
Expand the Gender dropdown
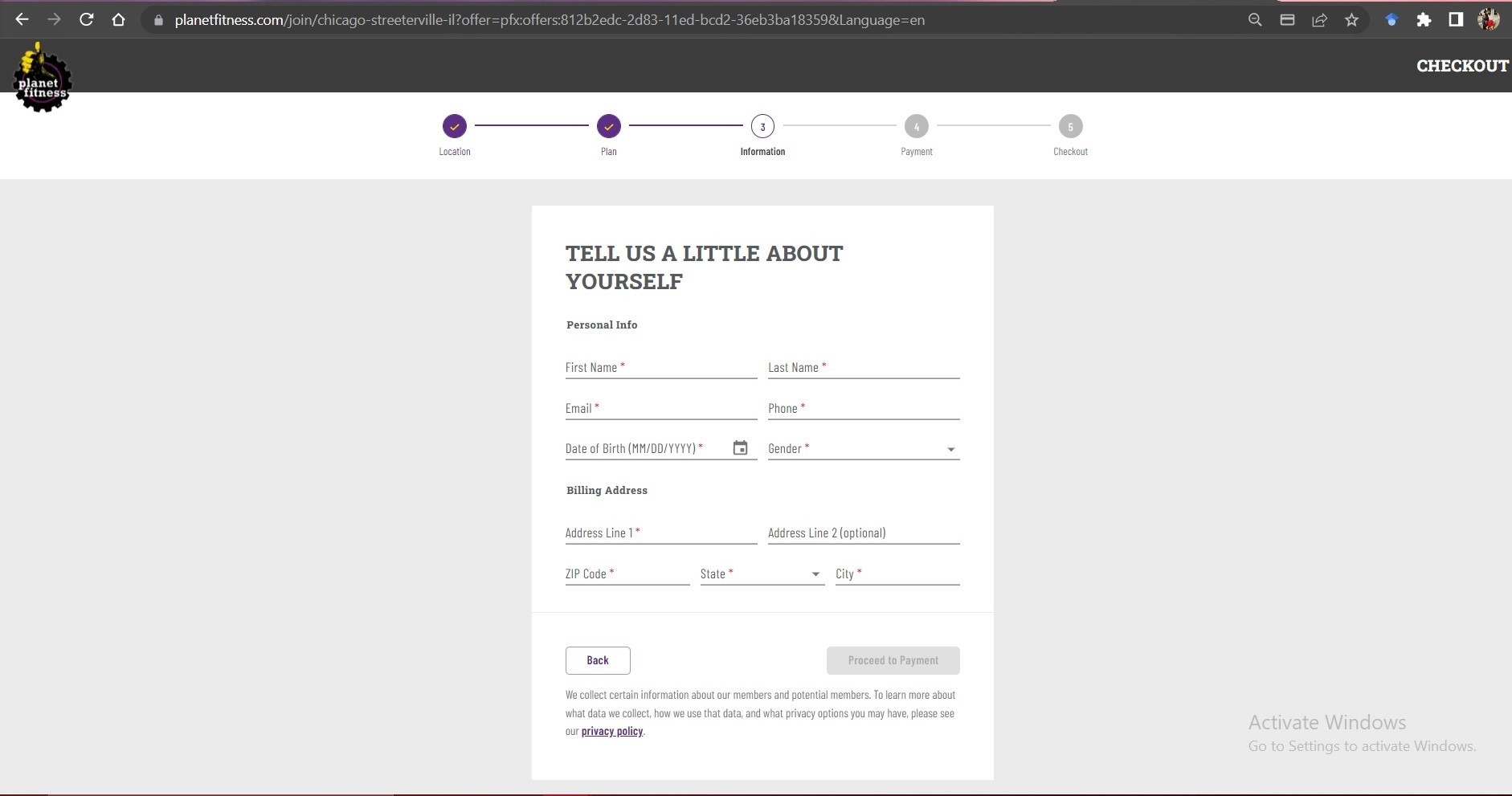[x=864, y=448]
